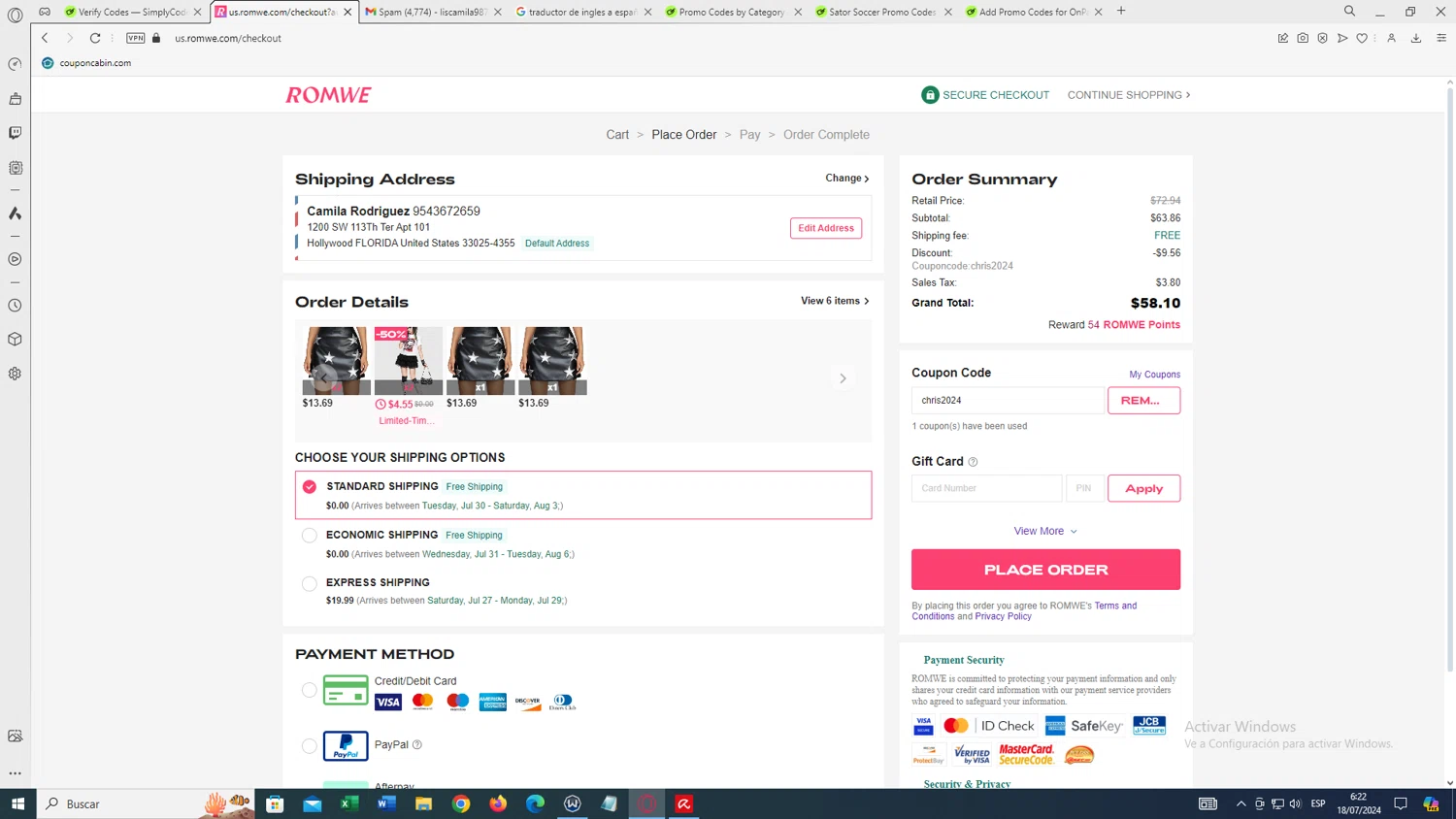Open the downloads icon in toolbar
The height and width of the screenshot is (819, 1456).
click(x=1416, y=38)
